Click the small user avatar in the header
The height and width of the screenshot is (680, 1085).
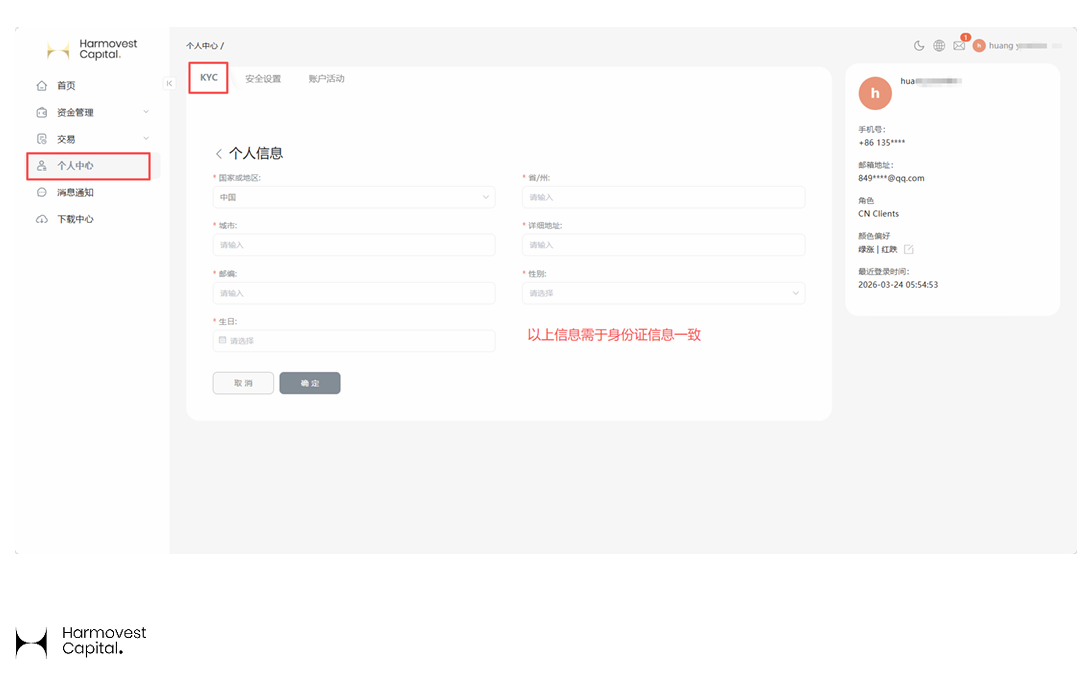tap(979, 46)
